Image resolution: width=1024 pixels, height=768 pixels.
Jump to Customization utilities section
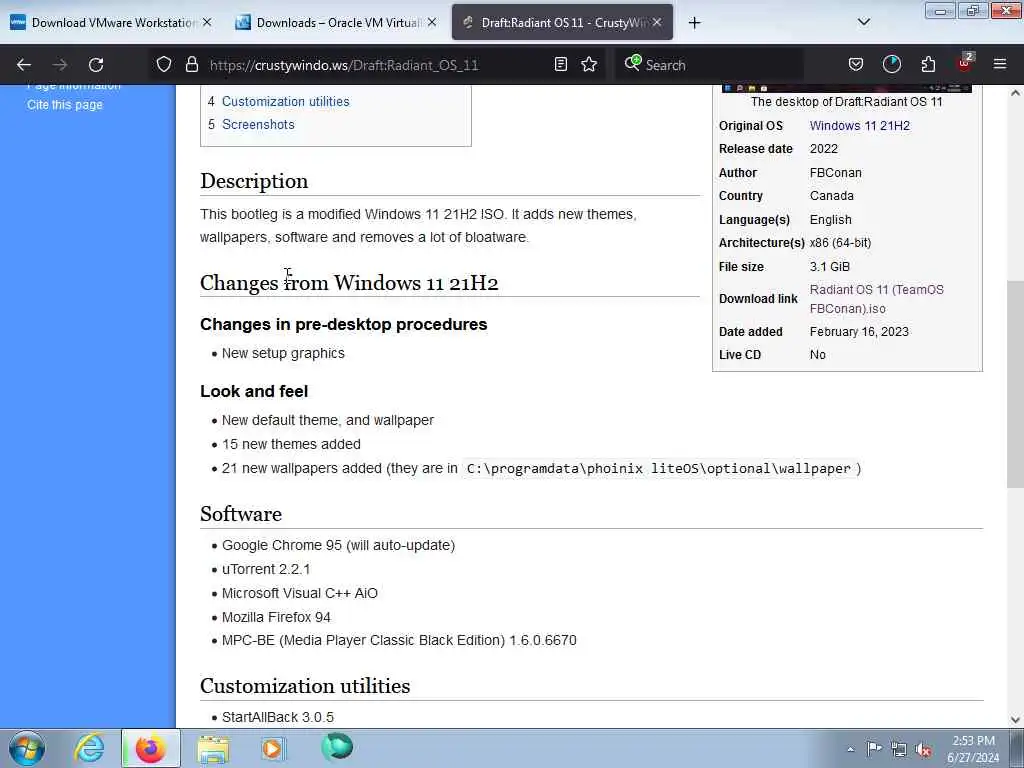coord(285,101)
